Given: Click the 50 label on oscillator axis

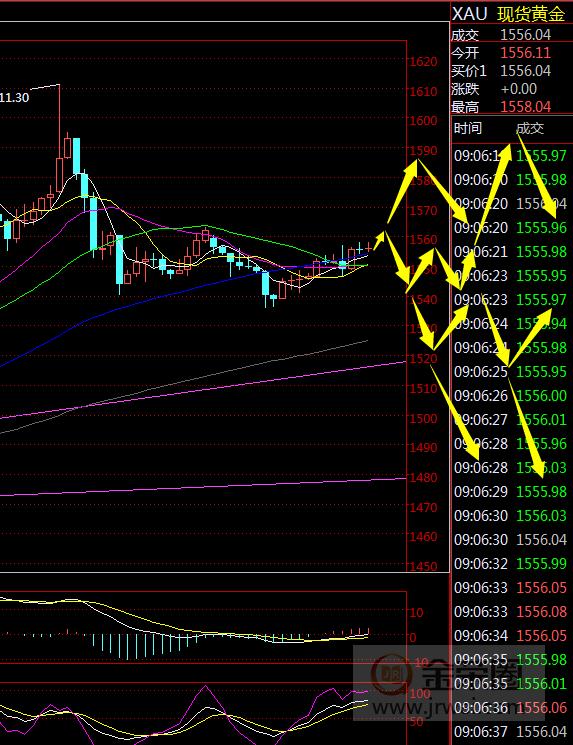Looking at the screenshot, I should [416, 722].
